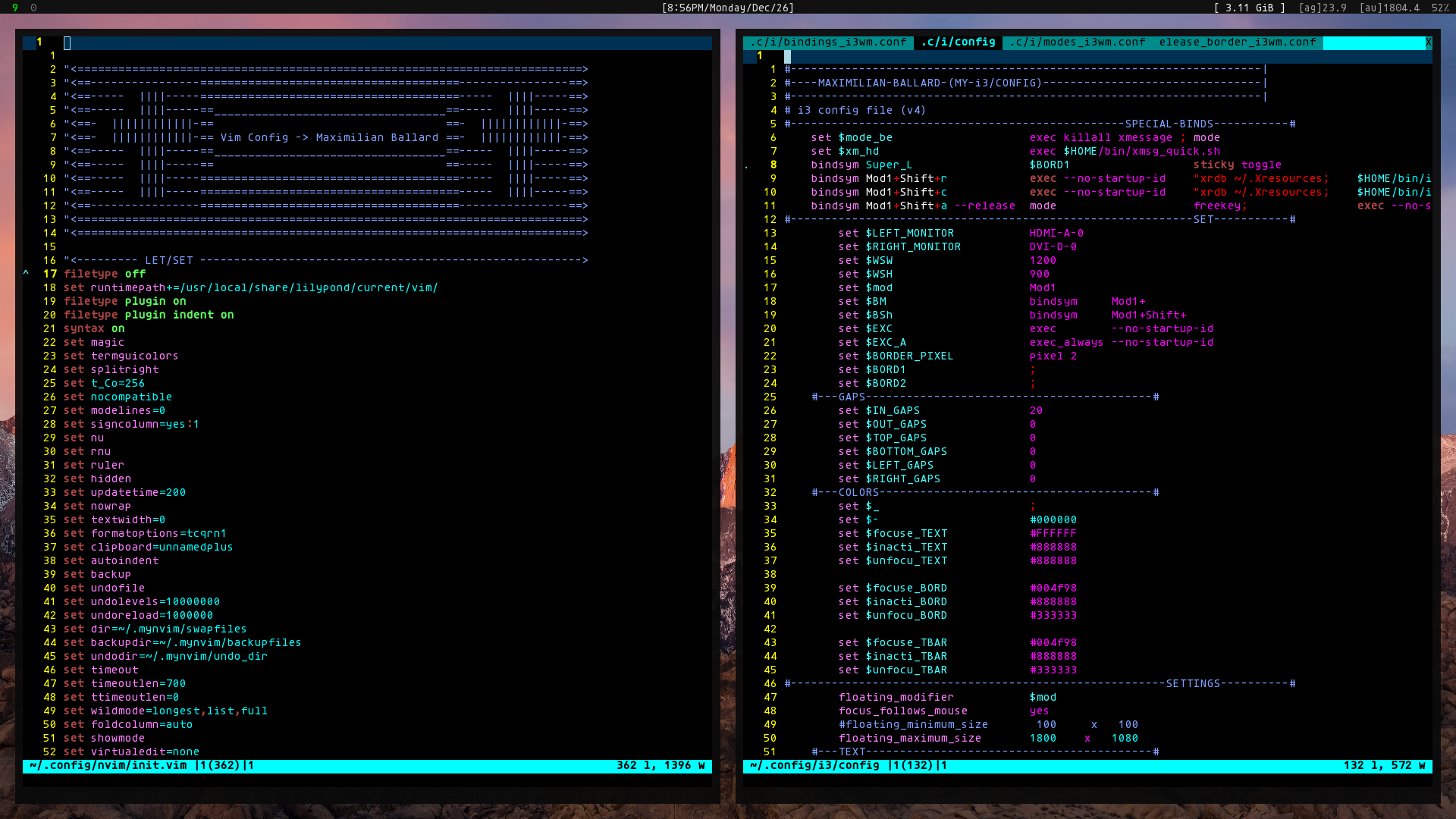Click the #004f98 value of $focuse_BORD
The height and width of the screenshot is (819, 1456).
1053,588
